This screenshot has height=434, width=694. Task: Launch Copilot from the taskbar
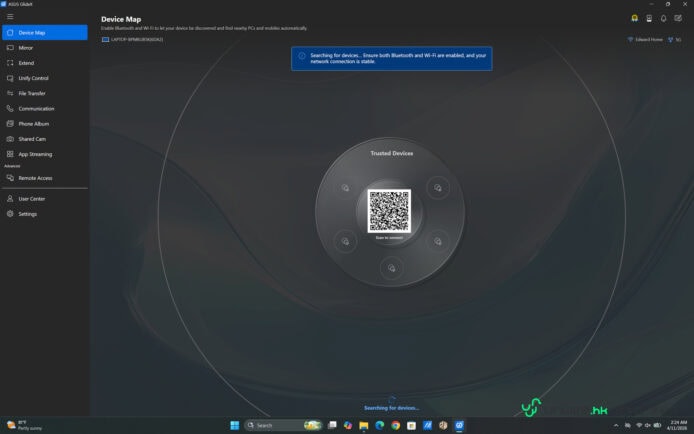(348, 425)
